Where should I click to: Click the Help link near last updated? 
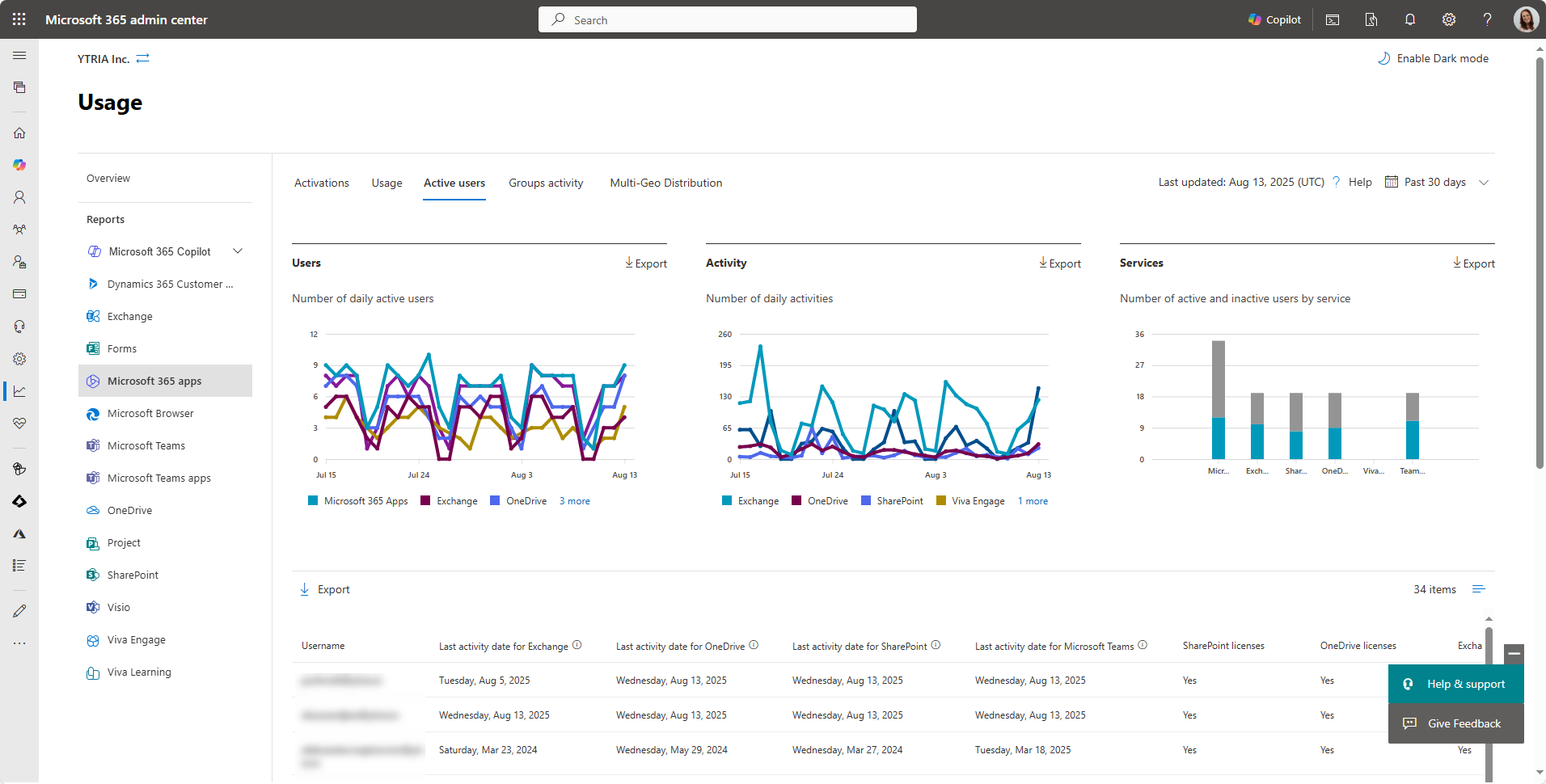[1360, 182]
